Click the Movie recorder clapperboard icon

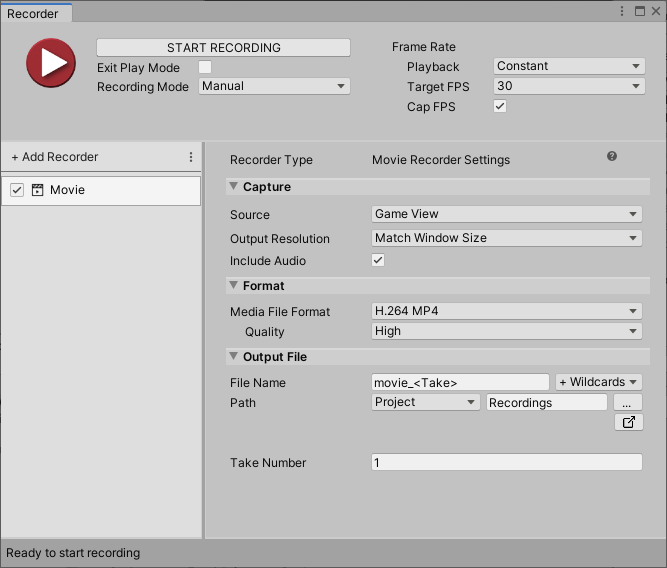pos(38,190)
